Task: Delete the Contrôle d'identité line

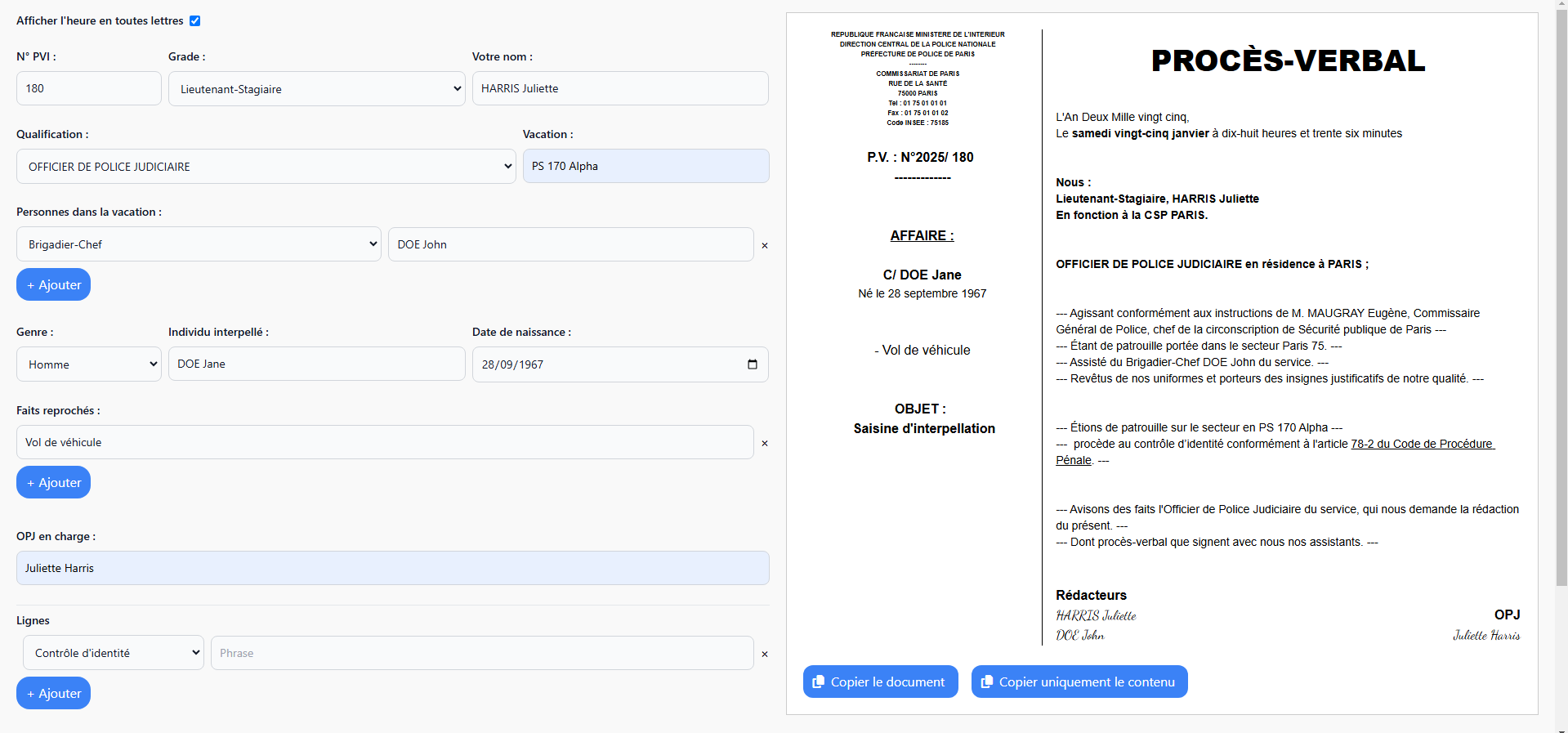Action: point(765,654)
